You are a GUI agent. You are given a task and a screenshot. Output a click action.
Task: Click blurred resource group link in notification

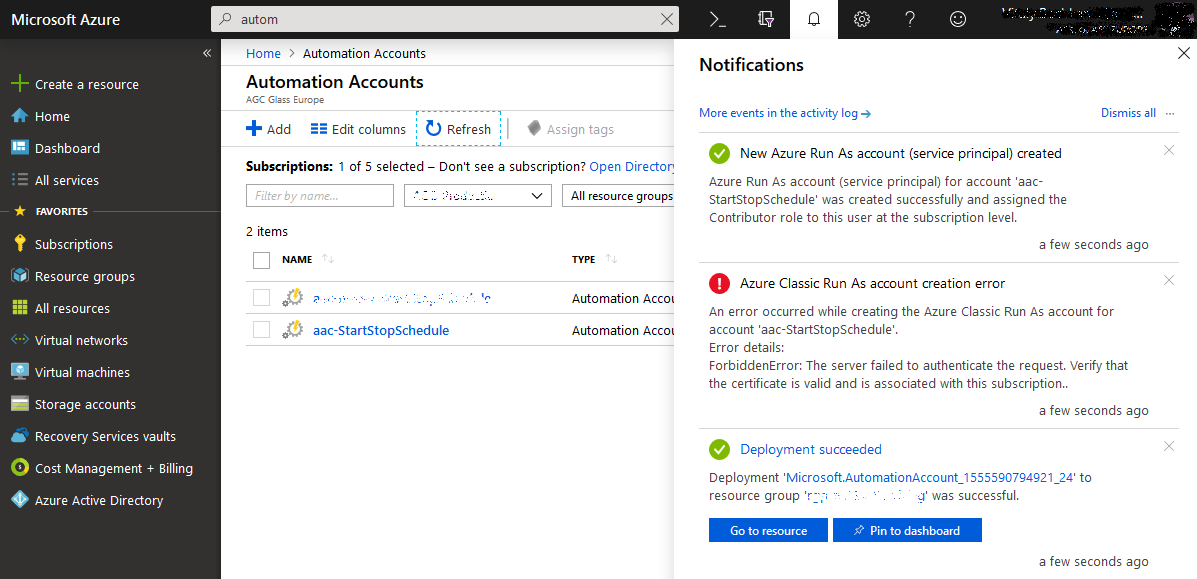pyautogui.click(x=866, y=496)
